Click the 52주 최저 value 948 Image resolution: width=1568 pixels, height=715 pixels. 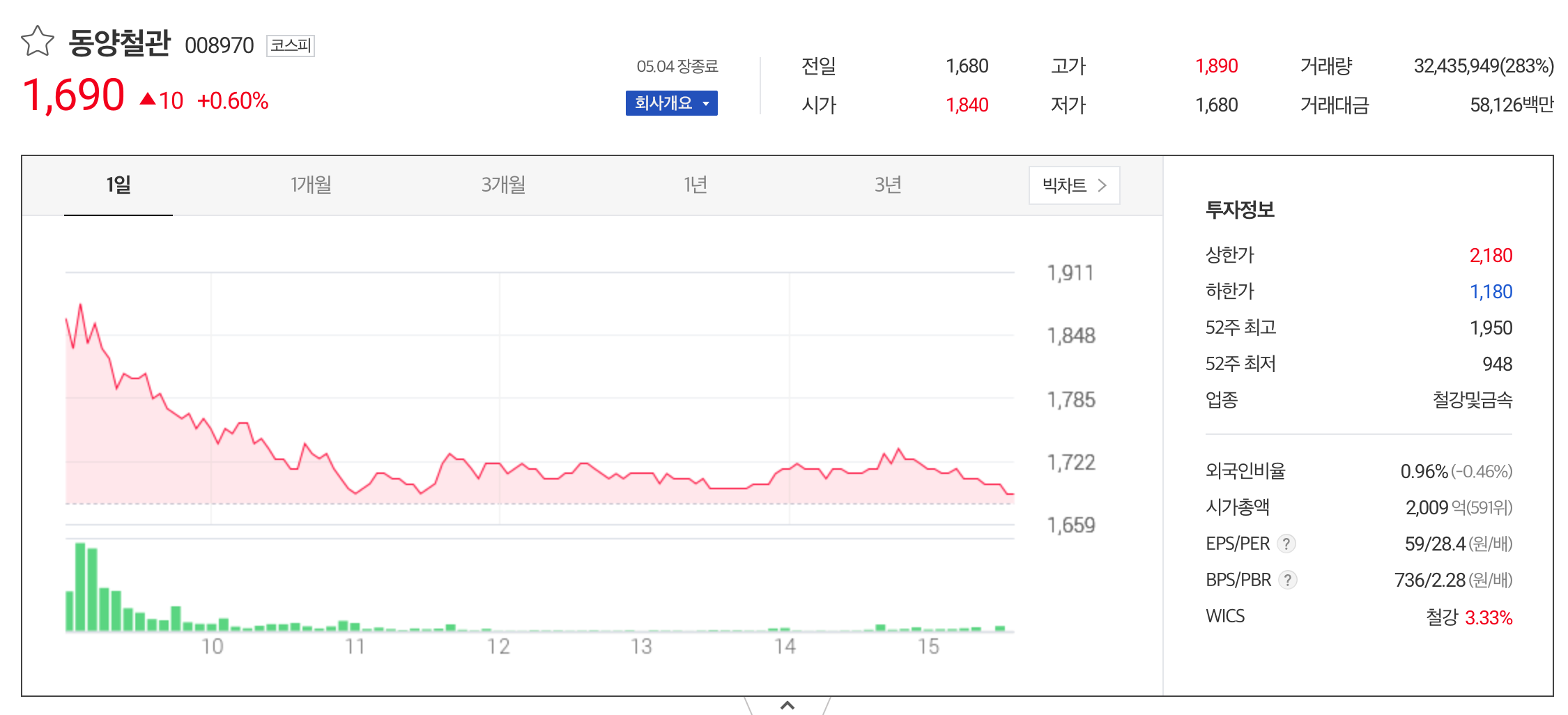coord(1497,364)
